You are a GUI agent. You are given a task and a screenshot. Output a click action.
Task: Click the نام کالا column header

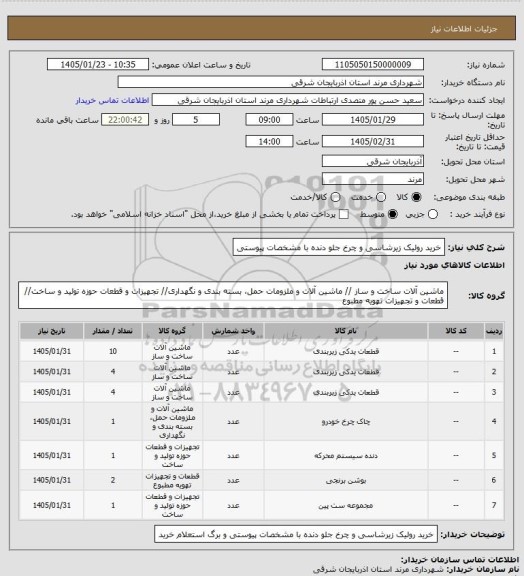pyautogui.click(x=346, y=331)
